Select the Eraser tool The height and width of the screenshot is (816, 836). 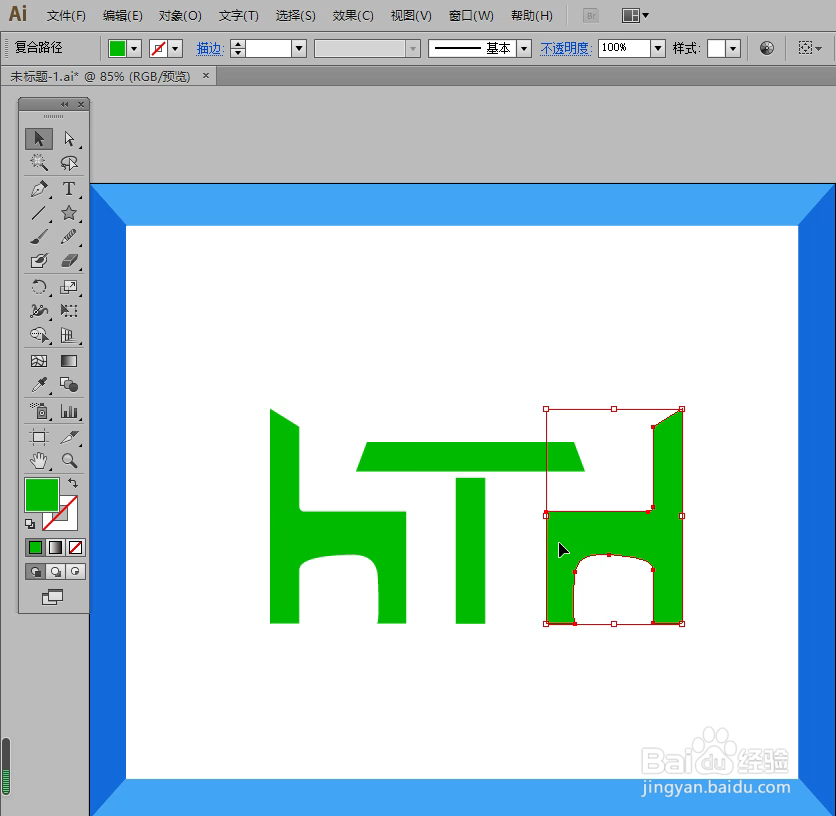click(69, 260)
